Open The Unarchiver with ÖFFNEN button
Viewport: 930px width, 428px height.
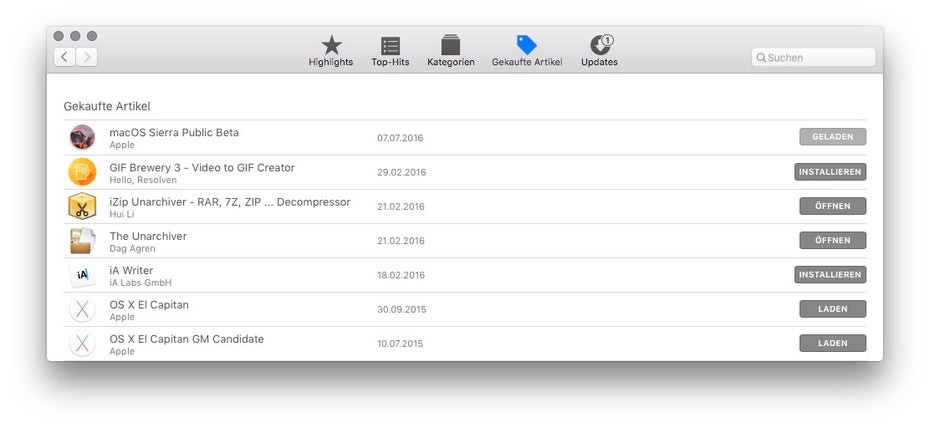pyautogui.click(x=833, y=241)
